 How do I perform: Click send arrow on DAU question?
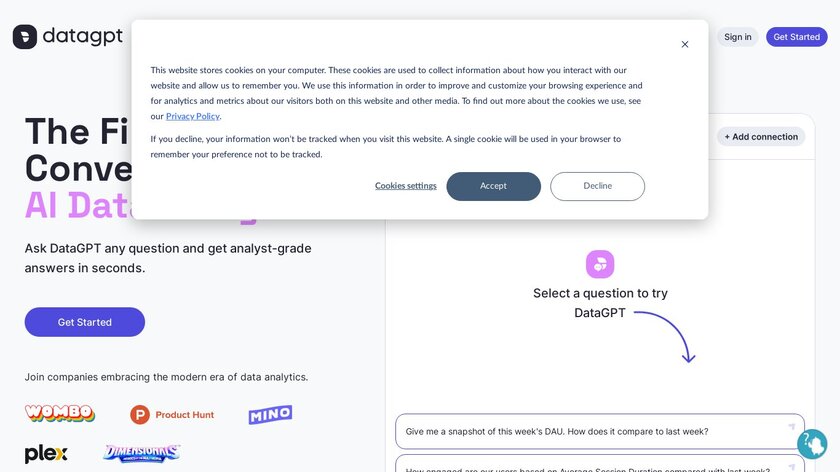coord(792,427)
